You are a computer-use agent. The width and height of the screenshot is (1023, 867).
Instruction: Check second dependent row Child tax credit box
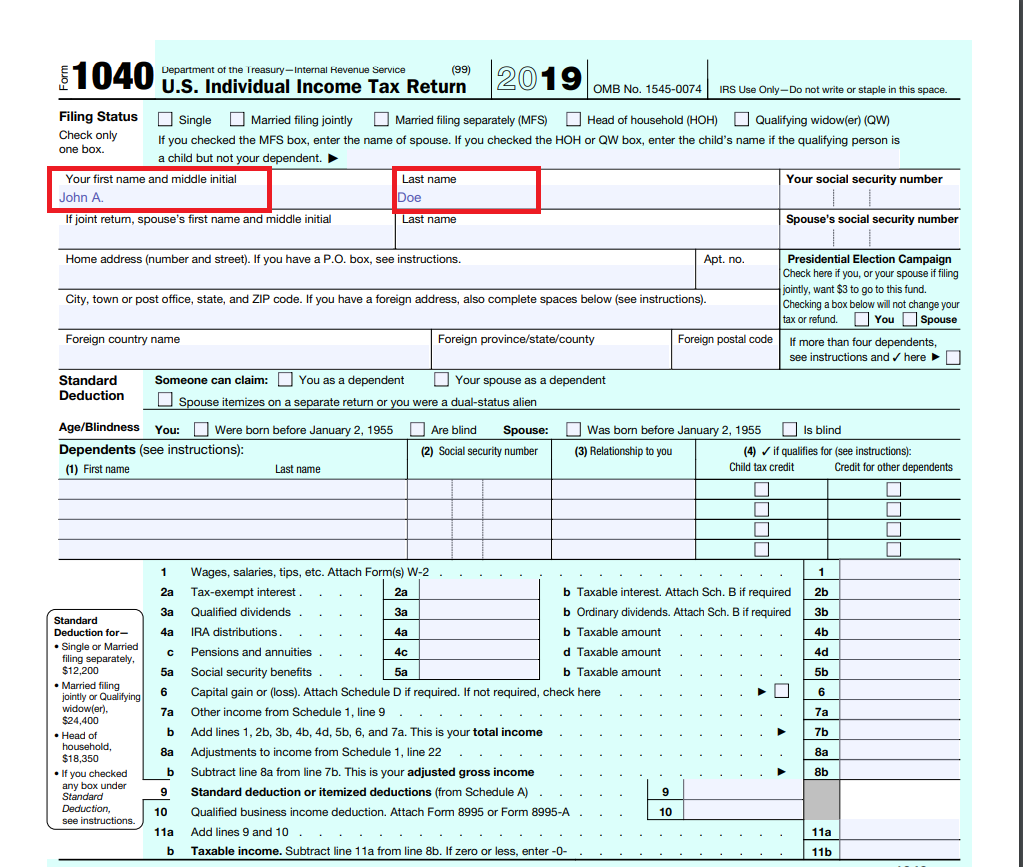click(761, 510)
